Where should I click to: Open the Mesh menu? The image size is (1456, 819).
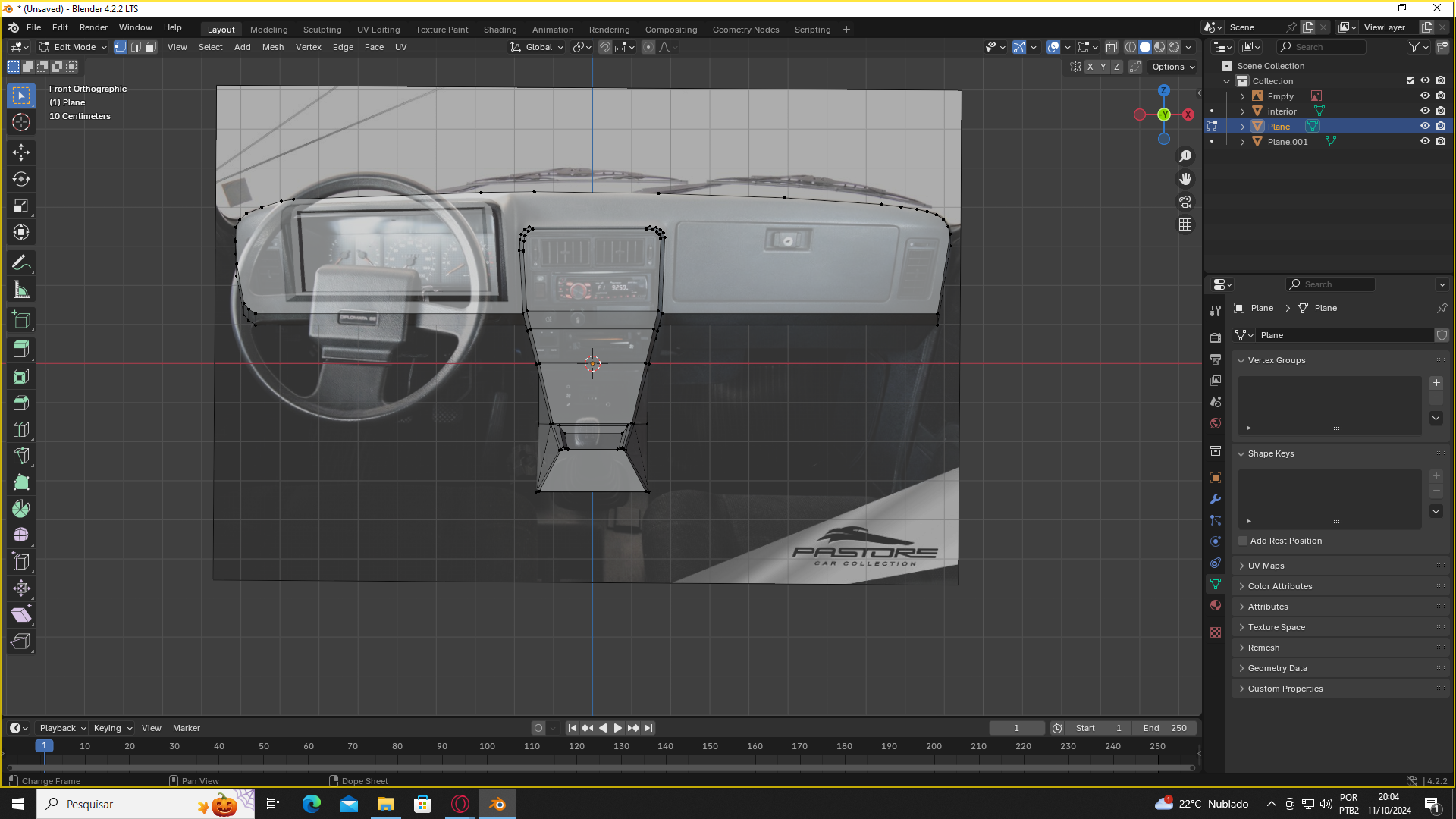point(272,47)
